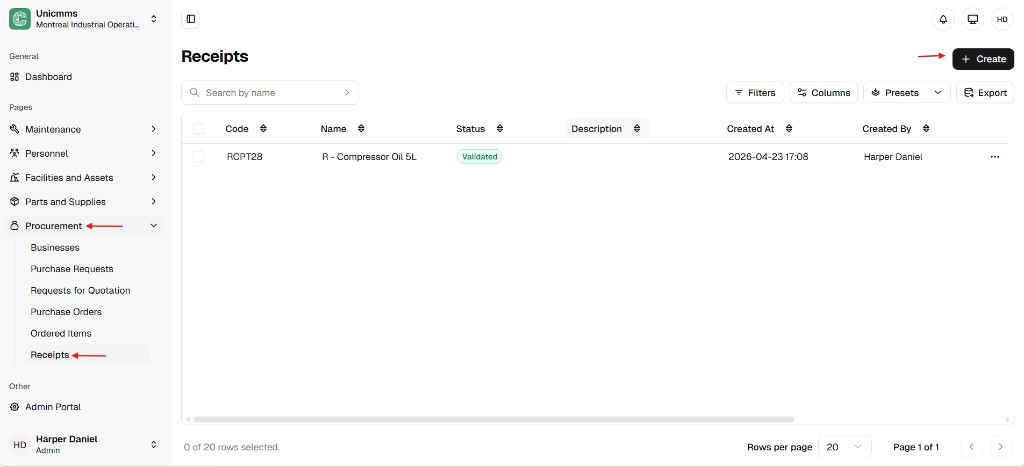Image resolution: width=1024 pixels, height=467 pixels.
Task: Click the Procurement bag icon
Action: point(14,226)
